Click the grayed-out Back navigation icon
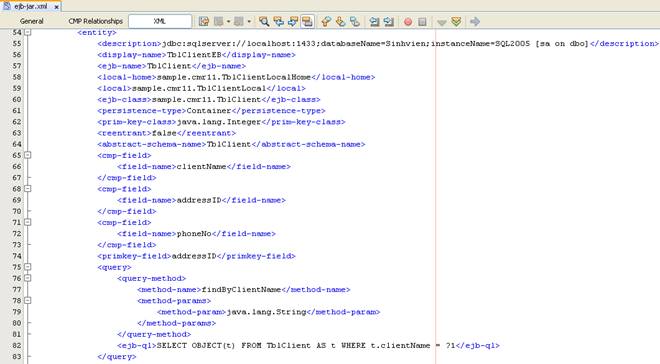This screenshot has width=660, height=364. pyautogui.click(x=218, y=21)
